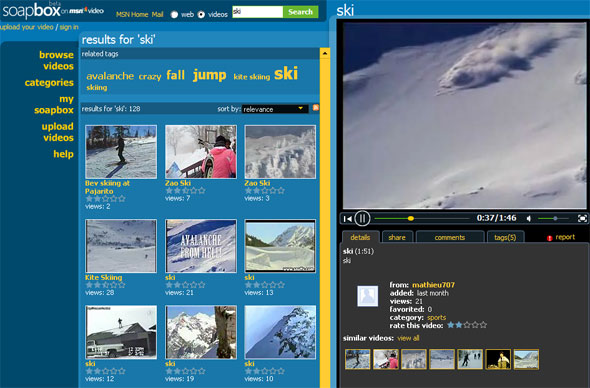Open the Bev skiing at Pajarito thumbnail

pyautogui.click(x=121, y=152)
